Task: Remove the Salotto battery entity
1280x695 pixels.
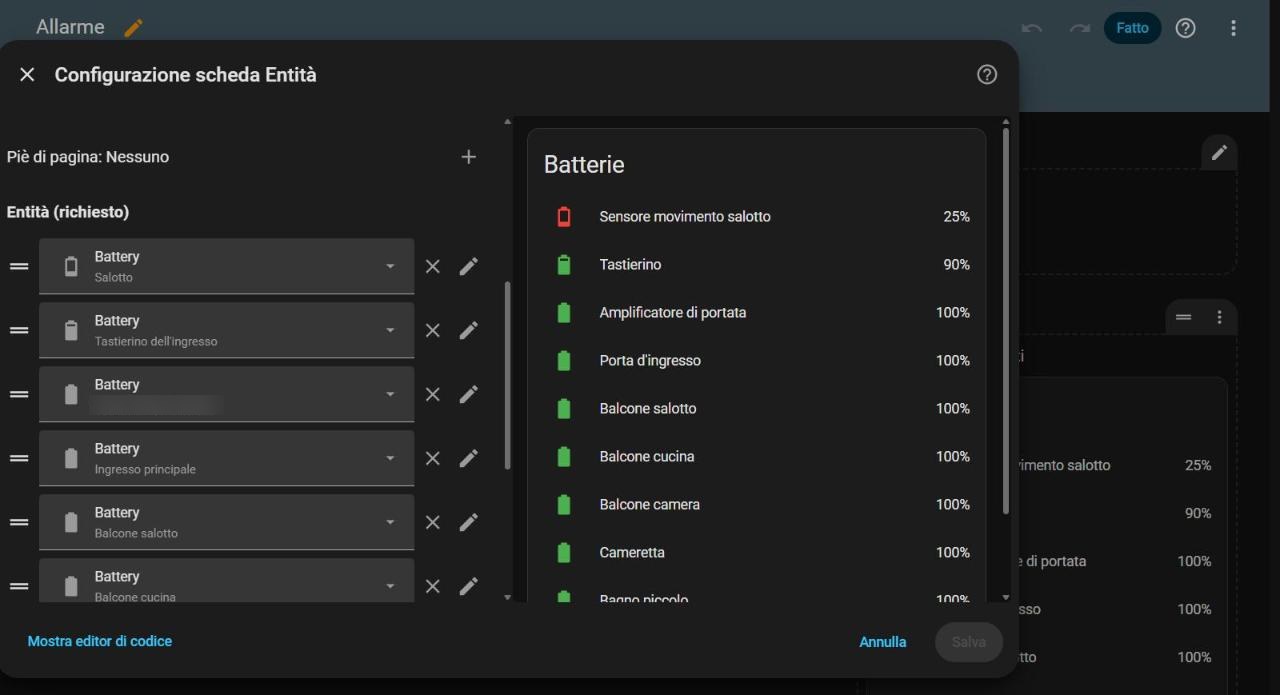Action: point(432,266)
